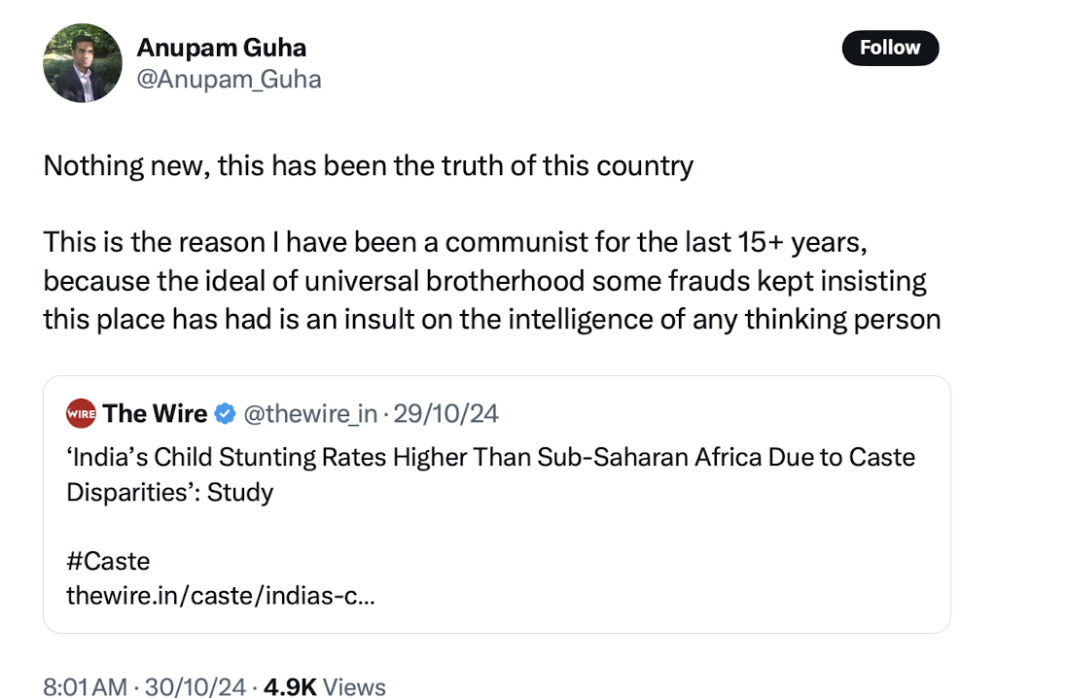Select the word "Study" ending the quoted headline
Screen dimensions: 1068x698
[240, 493]
